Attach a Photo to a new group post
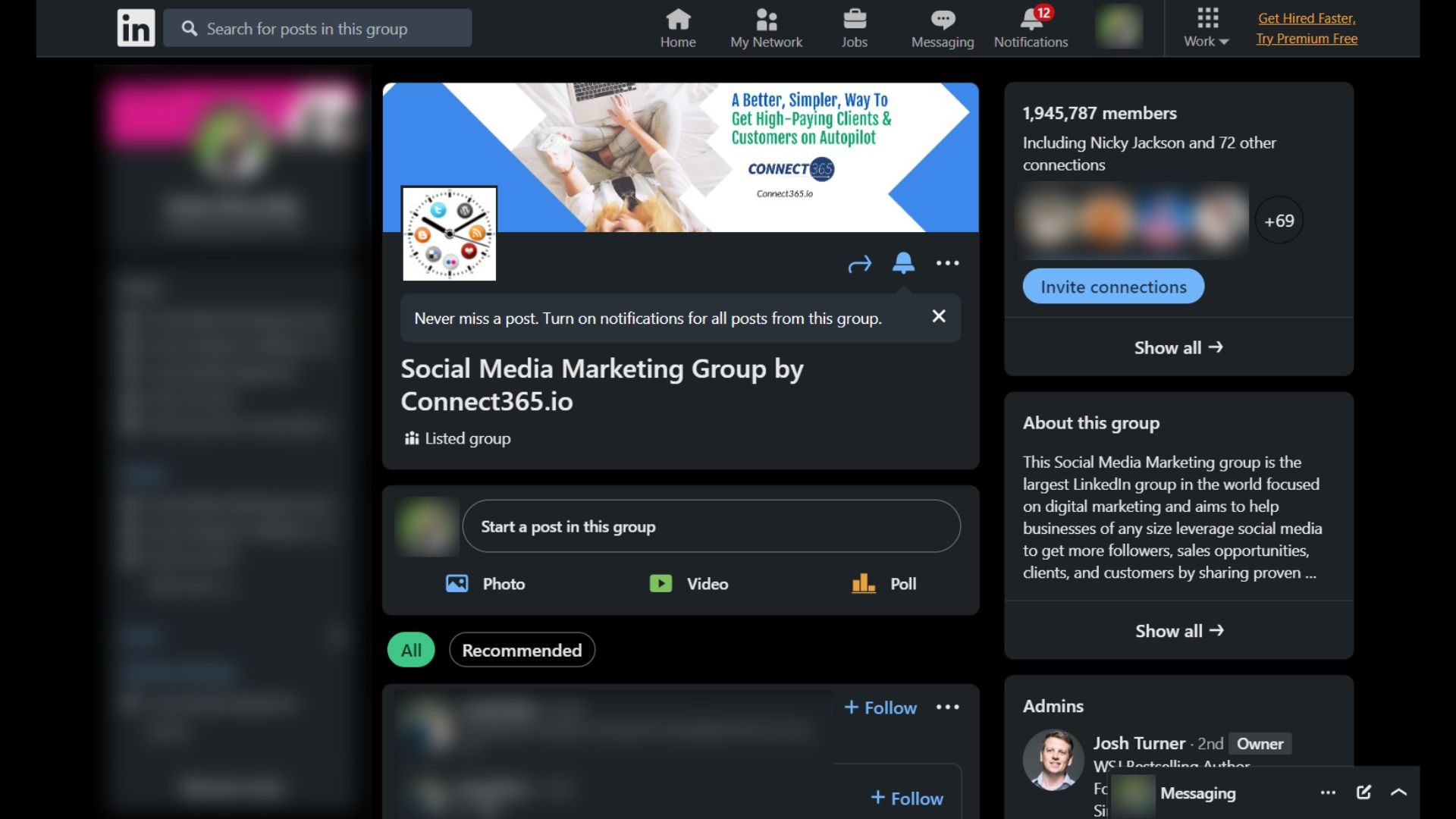Image resolution: width=1456 pixels, height=819 pixels. 485,583
